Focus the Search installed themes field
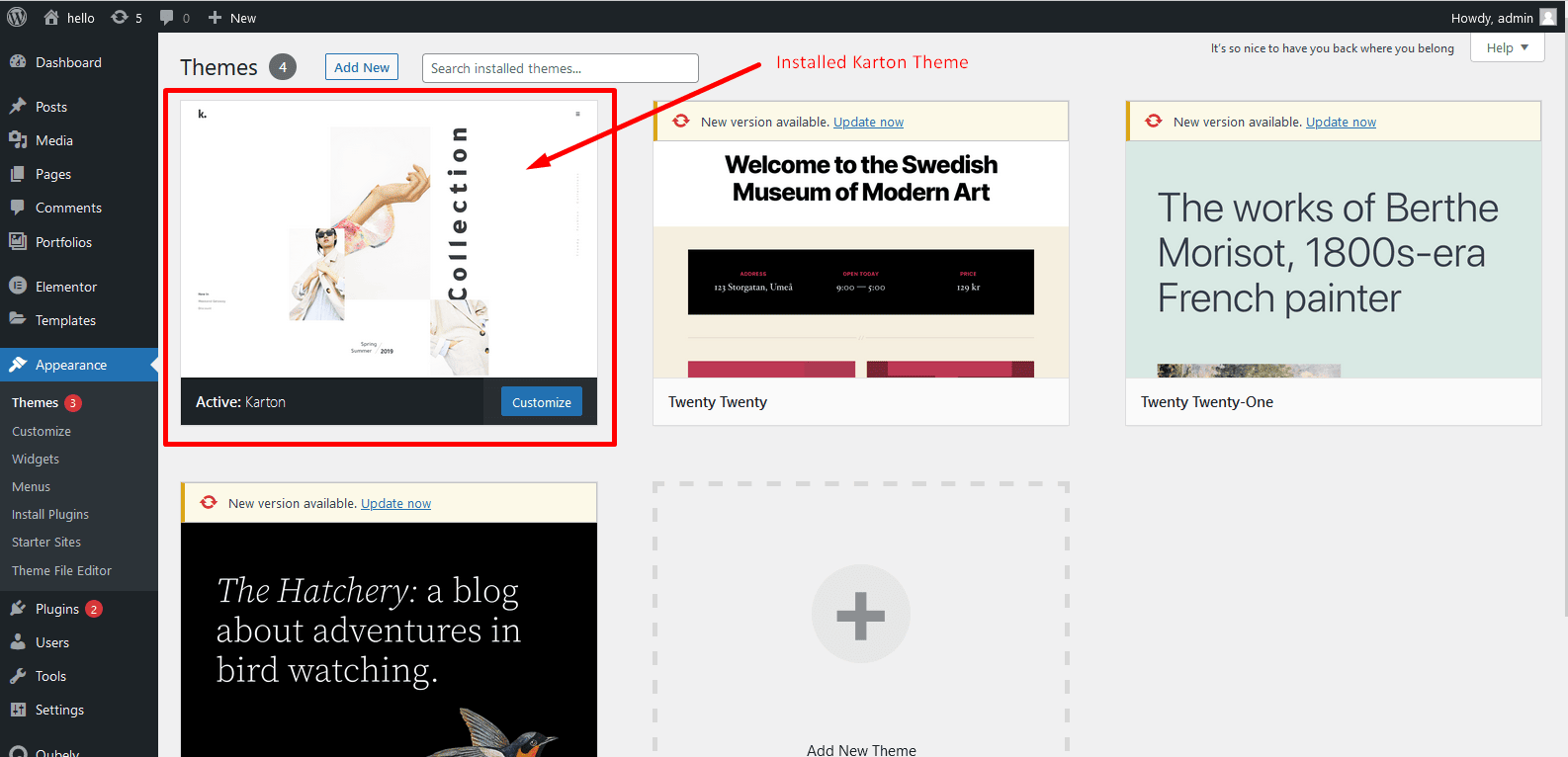This screenshot has width=1568, height=757. [560, 68]
